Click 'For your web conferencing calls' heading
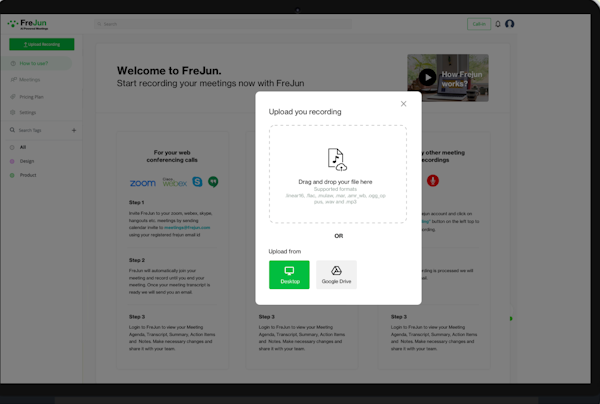 coord(172,156)
